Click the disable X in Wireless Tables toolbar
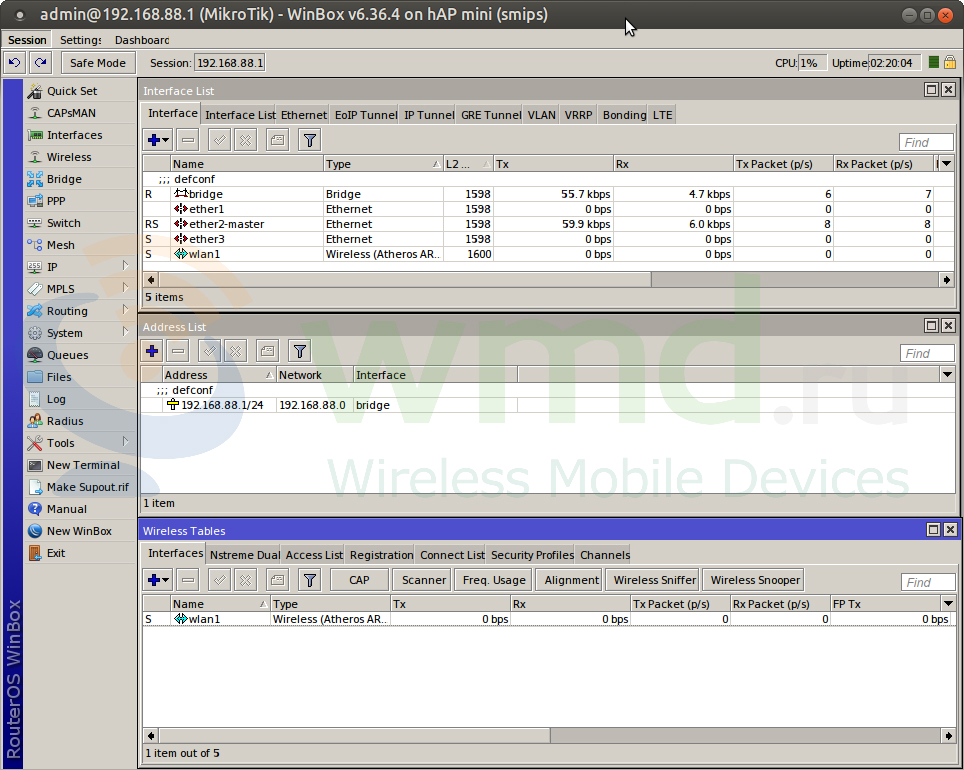 (x=245, y=580)
